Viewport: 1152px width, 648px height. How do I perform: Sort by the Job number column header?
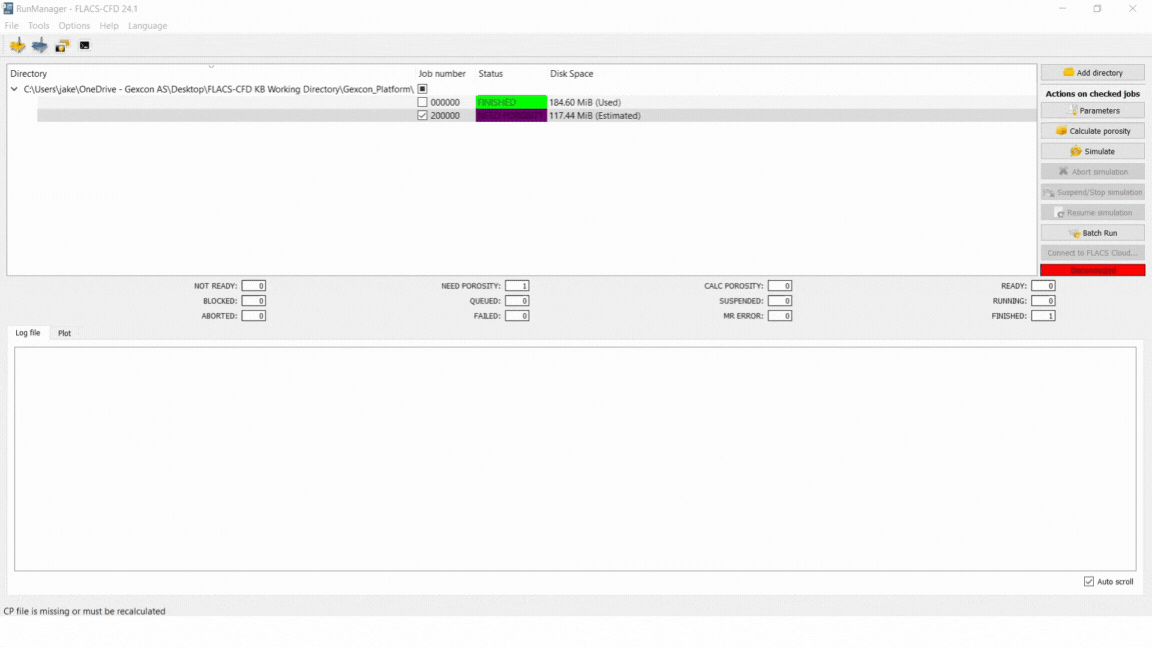(x=442, y=73)
